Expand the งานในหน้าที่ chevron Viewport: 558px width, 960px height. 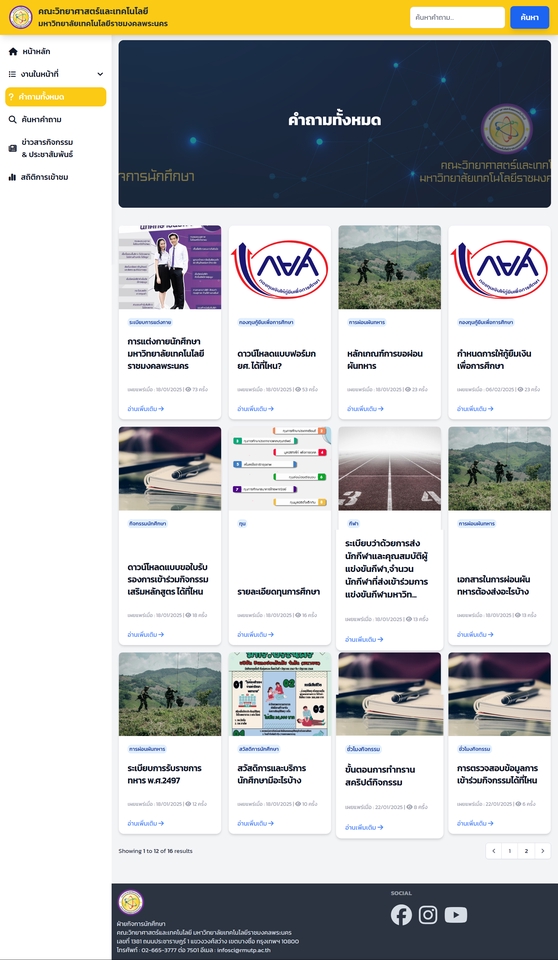[x=100, y=74]
